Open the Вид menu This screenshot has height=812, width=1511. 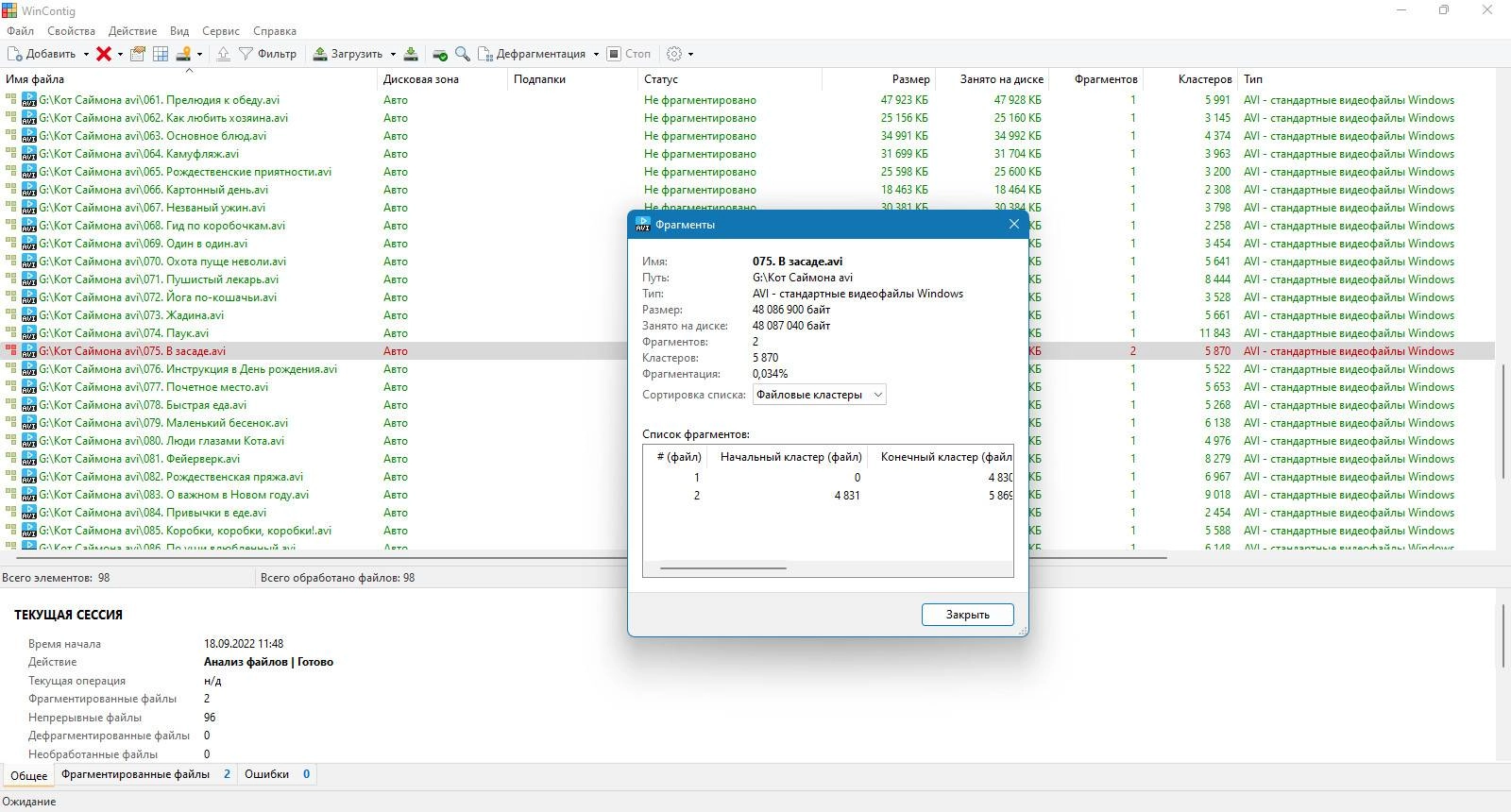179,31
